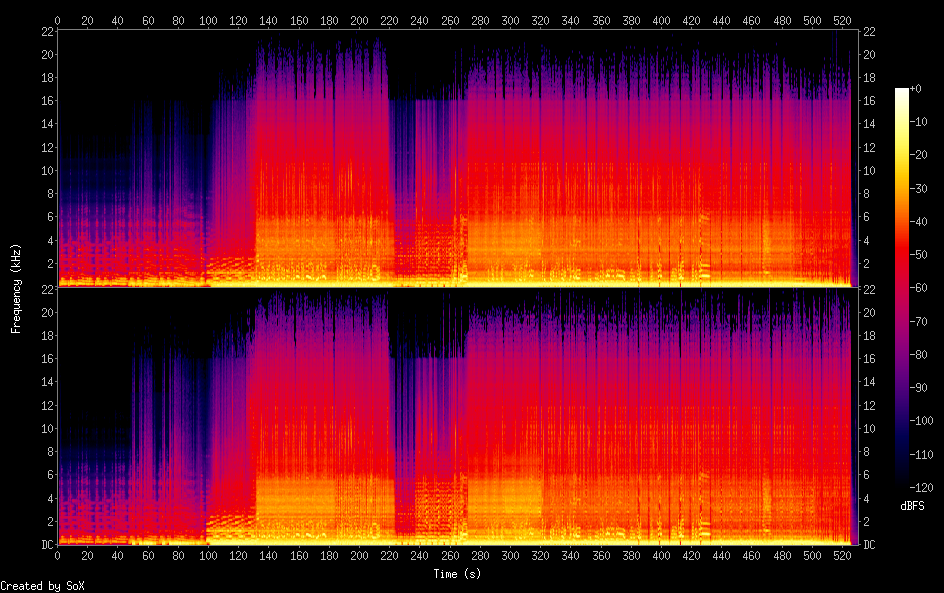Image resolution: width=944 pixels, height=593 pixels.
Task: Click the left 22 kHz label of the upper channel
Action: tap(46, 31)
